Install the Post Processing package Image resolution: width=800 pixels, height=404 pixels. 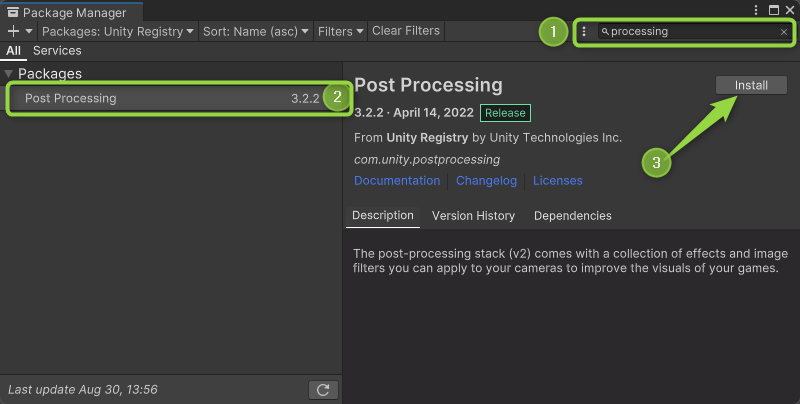click(x=751, y=85)
